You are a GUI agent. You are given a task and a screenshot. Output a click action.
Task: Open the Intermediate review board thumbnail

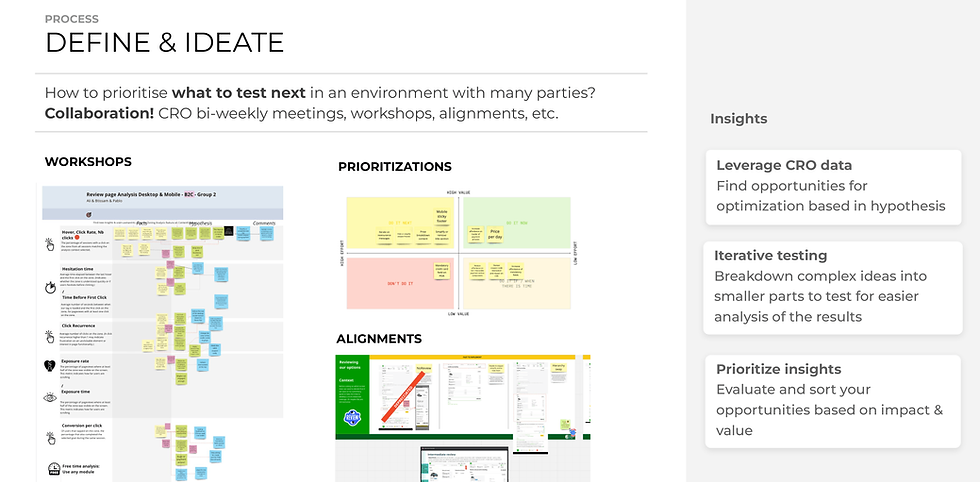click(466, 464)
